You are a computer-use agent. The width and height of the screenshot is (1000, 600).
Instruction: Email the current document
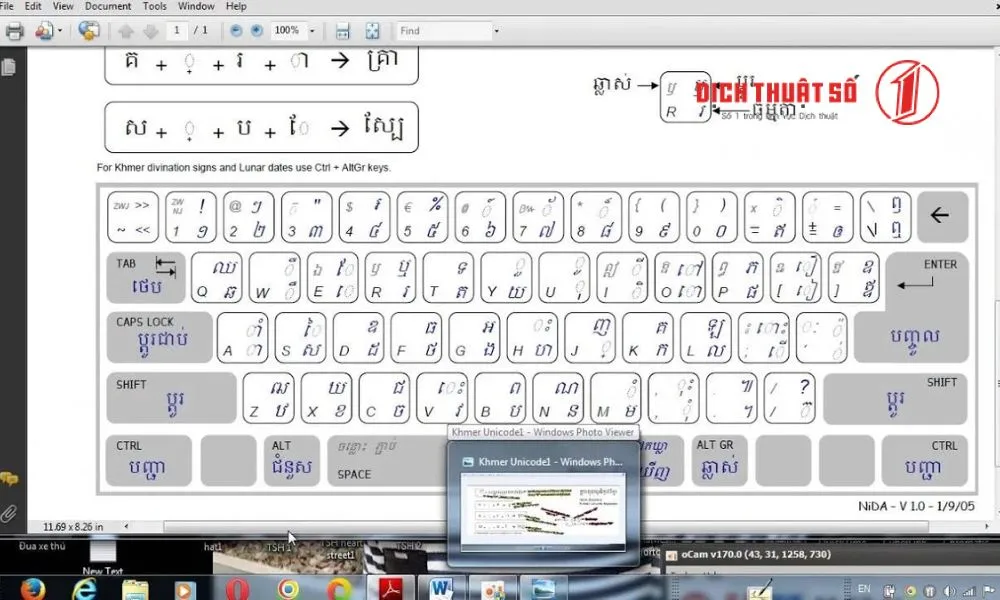pos(43,31)
